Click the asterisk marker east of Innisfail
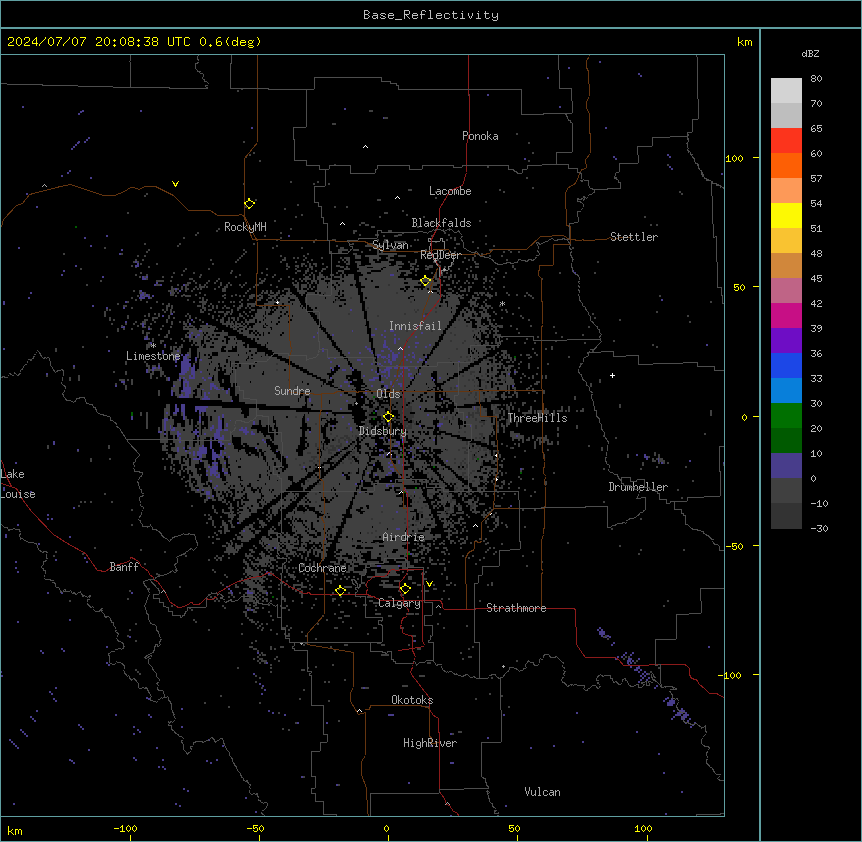 tap(502, 304)
